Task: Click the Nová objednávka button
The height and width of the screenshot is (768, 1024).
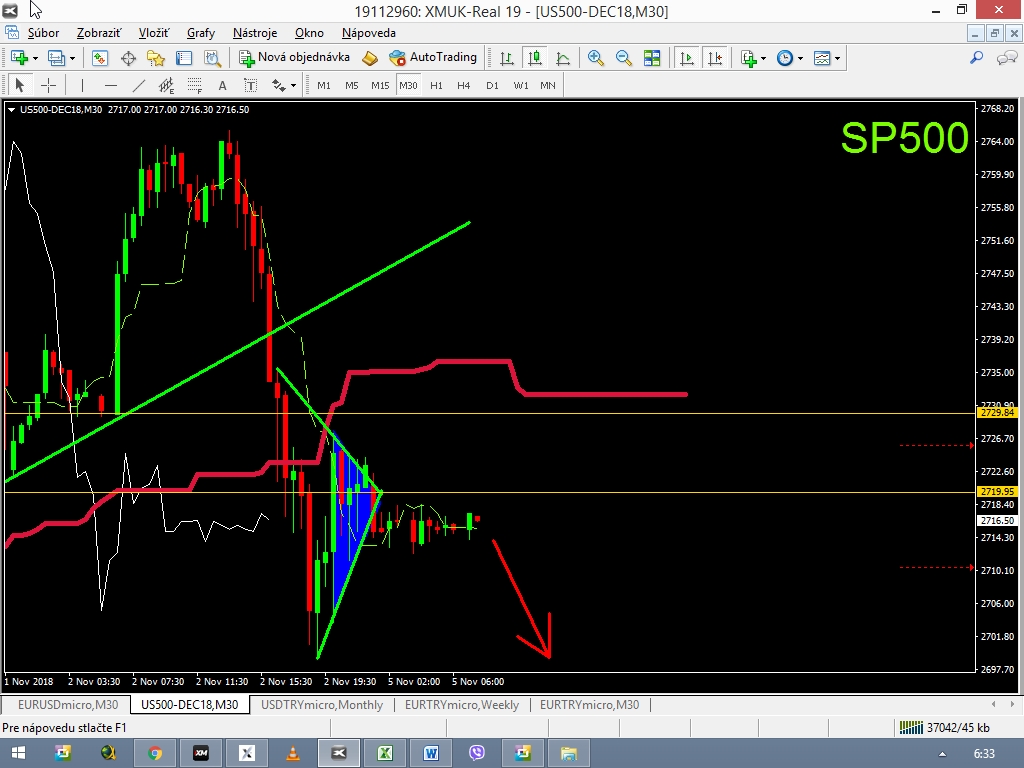Action: pyautogui.click(x=295, y=57)
